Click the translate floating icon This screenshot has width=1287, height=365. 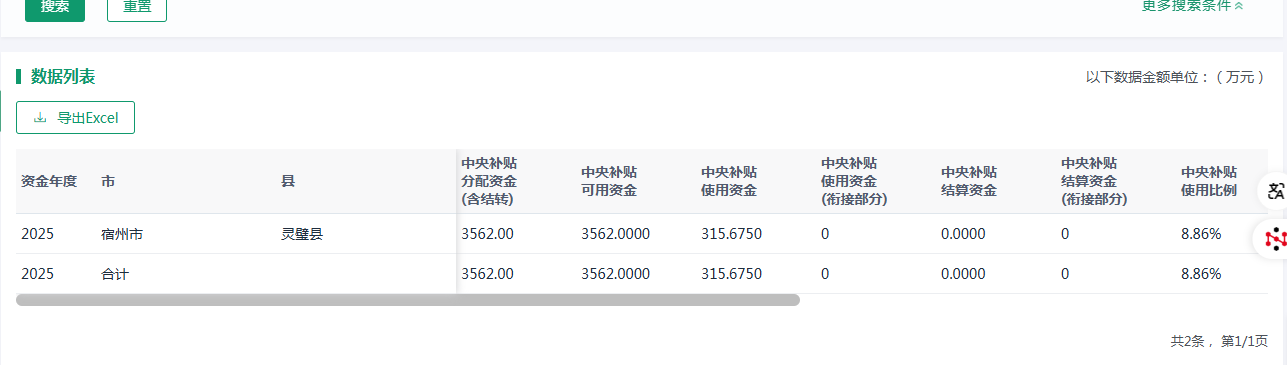[1274, 191]
